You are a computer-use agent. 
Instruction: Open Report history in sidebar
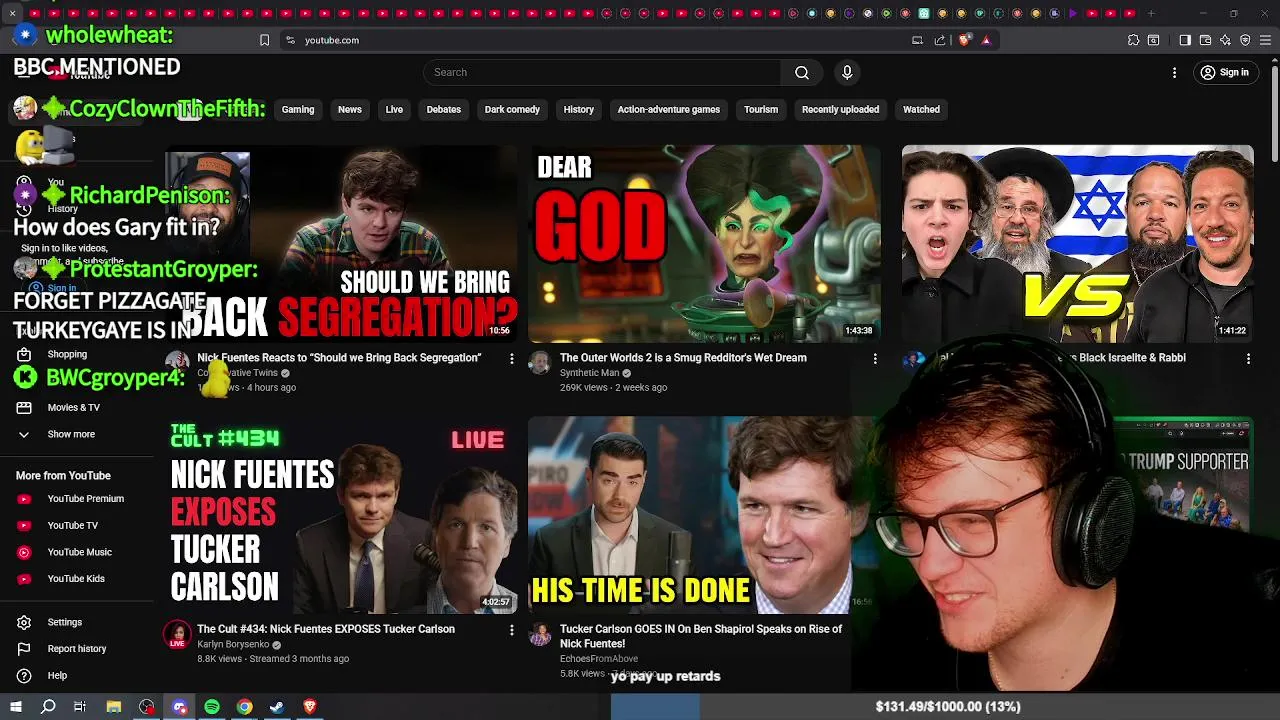[x=78, y=649]
